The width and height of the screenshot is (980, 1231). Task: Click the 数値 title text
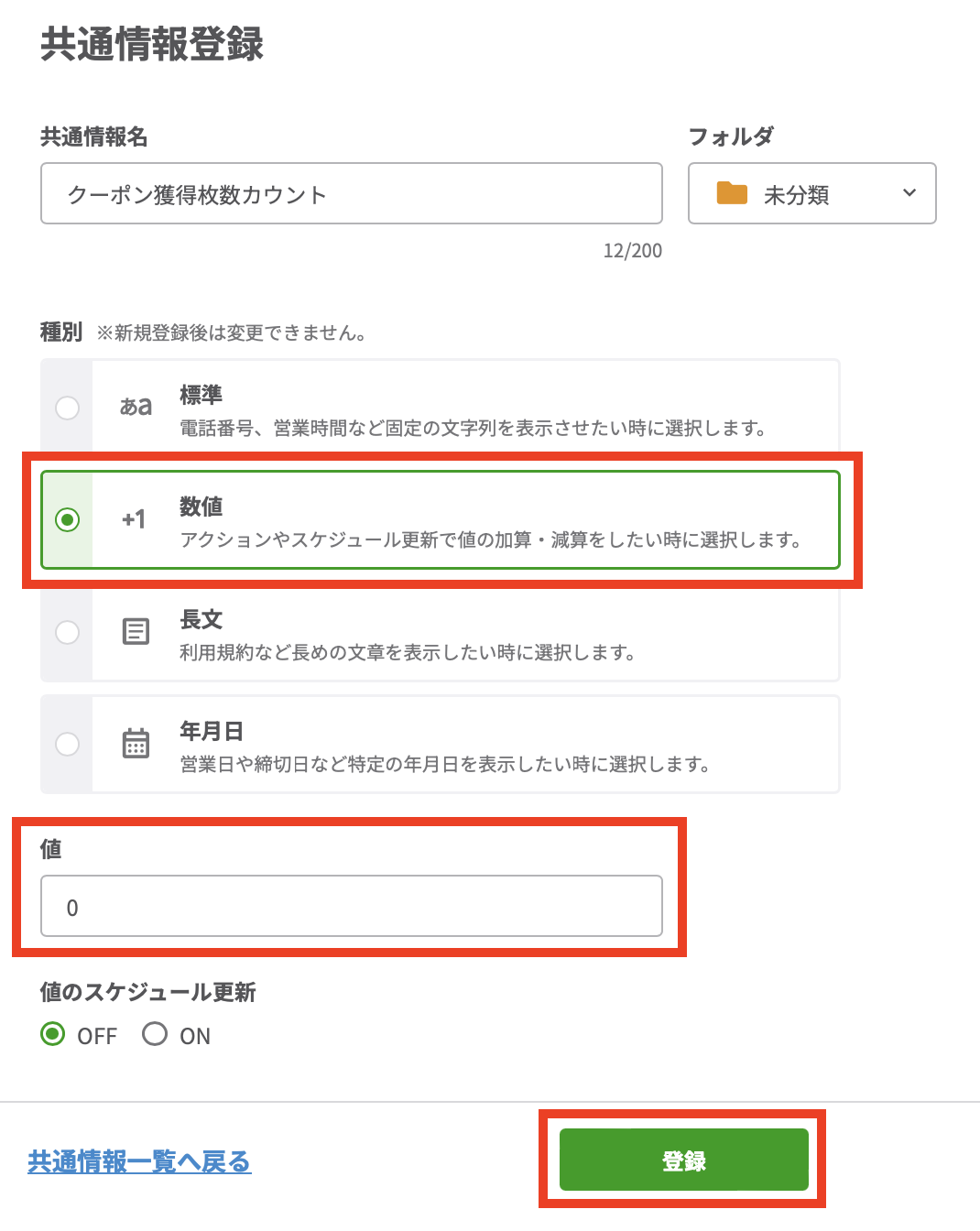[201, 507]
